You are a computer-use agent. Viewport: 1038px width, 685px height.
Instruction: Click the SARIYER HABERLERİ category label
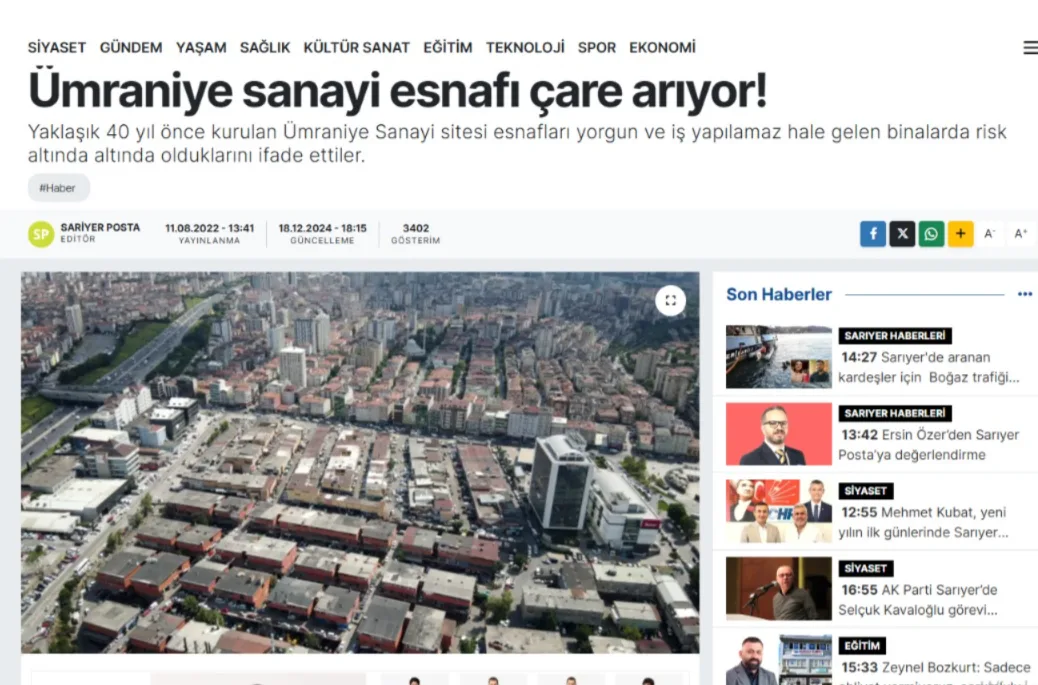[x=895, y=335]
